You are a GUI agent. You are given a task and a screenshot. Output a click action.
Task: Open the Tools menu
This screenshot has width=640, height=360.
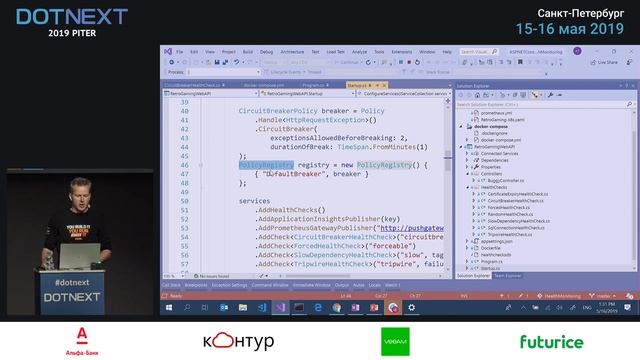(x=379, y=52)
